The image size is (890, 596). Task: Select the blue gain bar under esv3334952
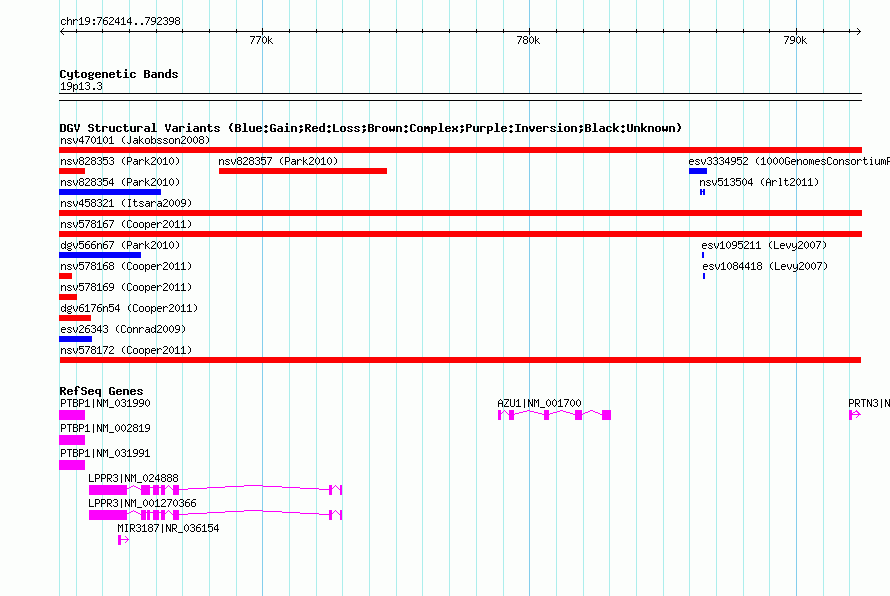698,171
